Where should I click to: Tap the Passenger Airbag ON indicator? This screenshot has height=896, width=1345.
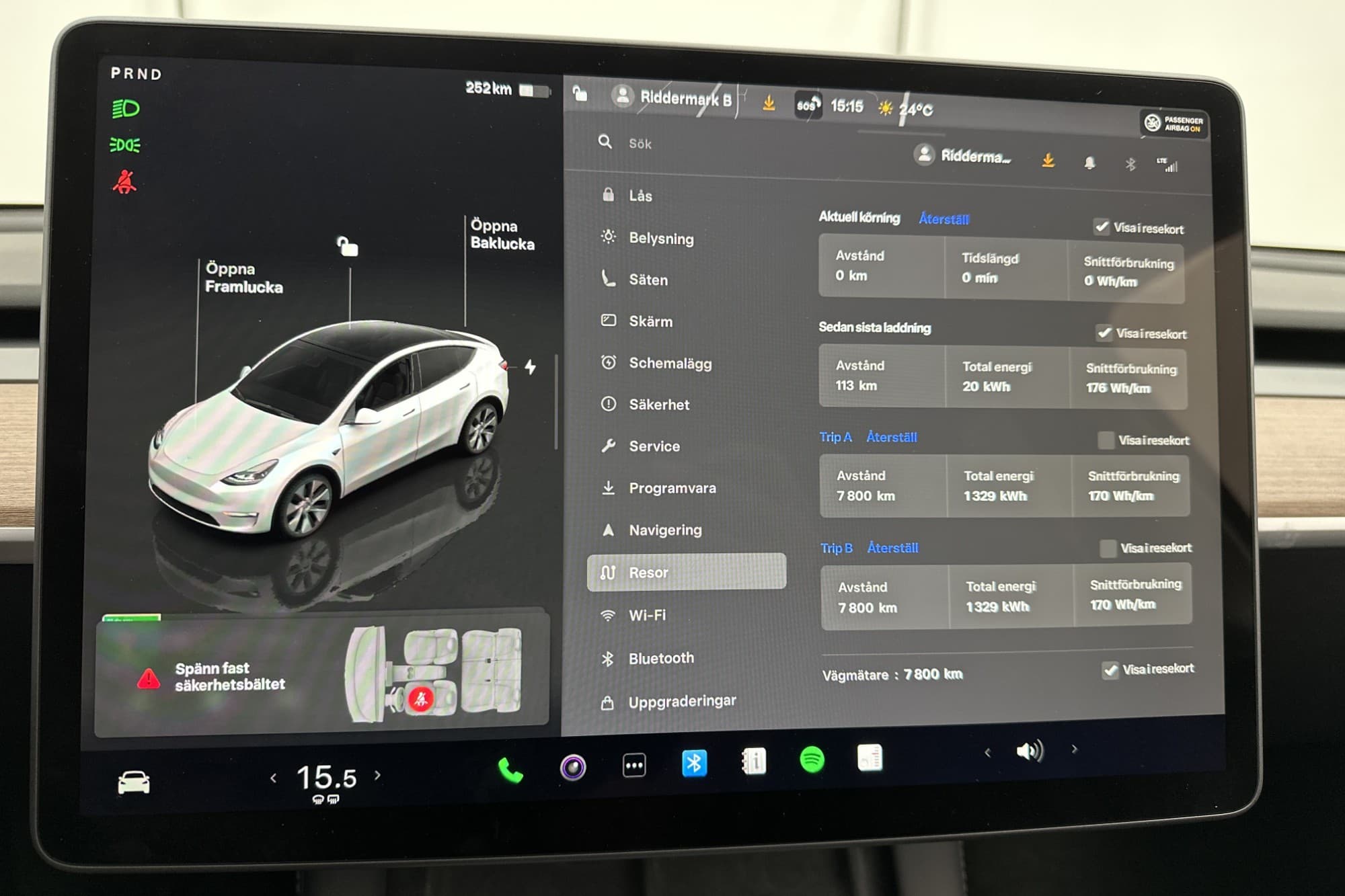[1174, 124]
